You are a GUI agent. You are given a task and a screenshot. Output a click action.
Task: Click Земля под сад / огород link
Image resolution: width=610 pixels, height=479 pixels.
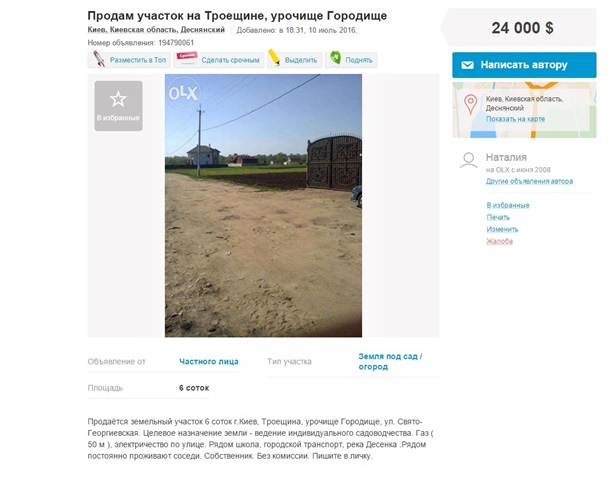390,362
